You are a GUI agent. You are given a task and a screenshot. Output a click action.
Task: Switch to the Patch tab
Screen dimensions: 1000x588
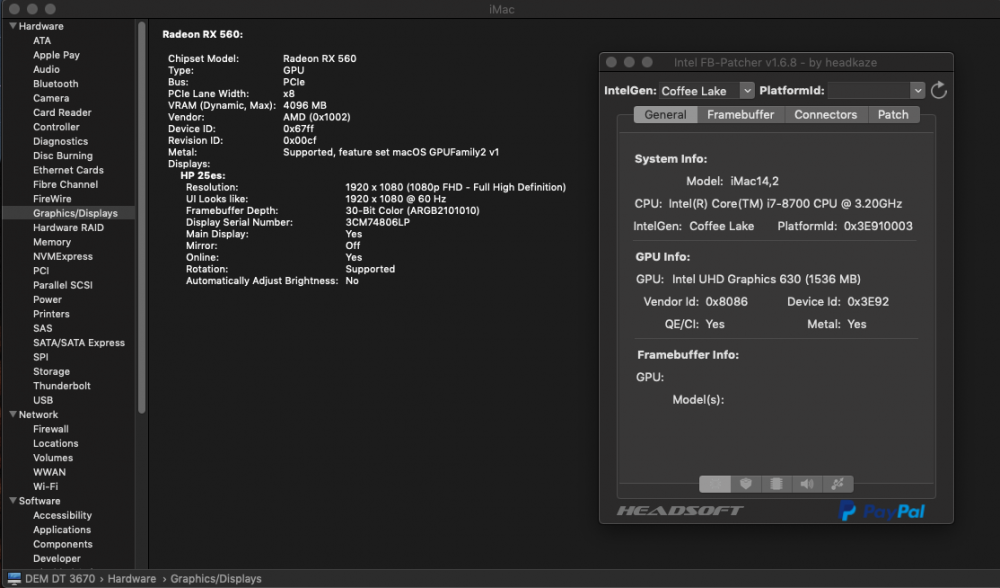click(893, 115)
